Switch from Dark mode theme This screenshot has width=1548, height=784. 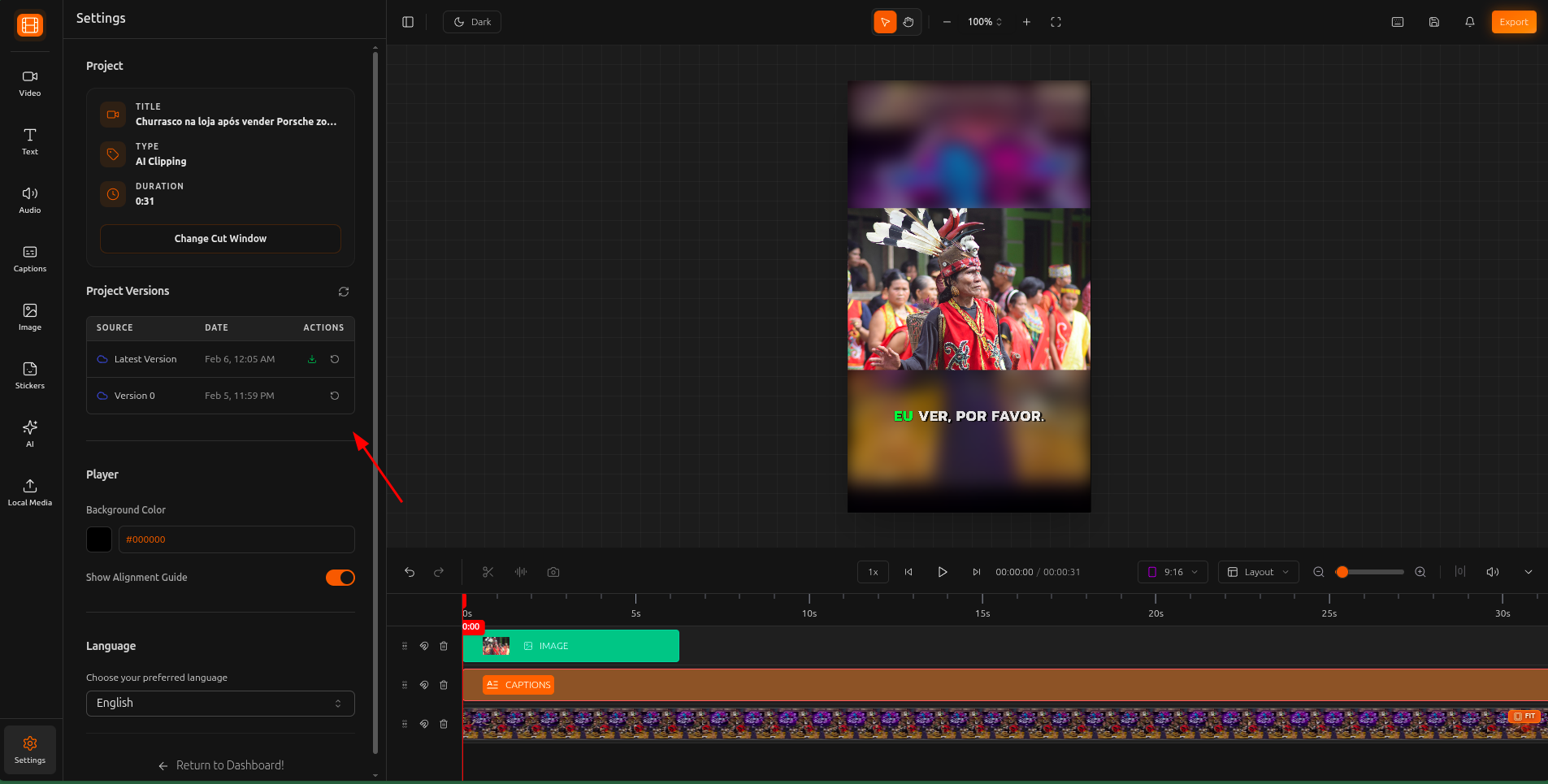471,22
